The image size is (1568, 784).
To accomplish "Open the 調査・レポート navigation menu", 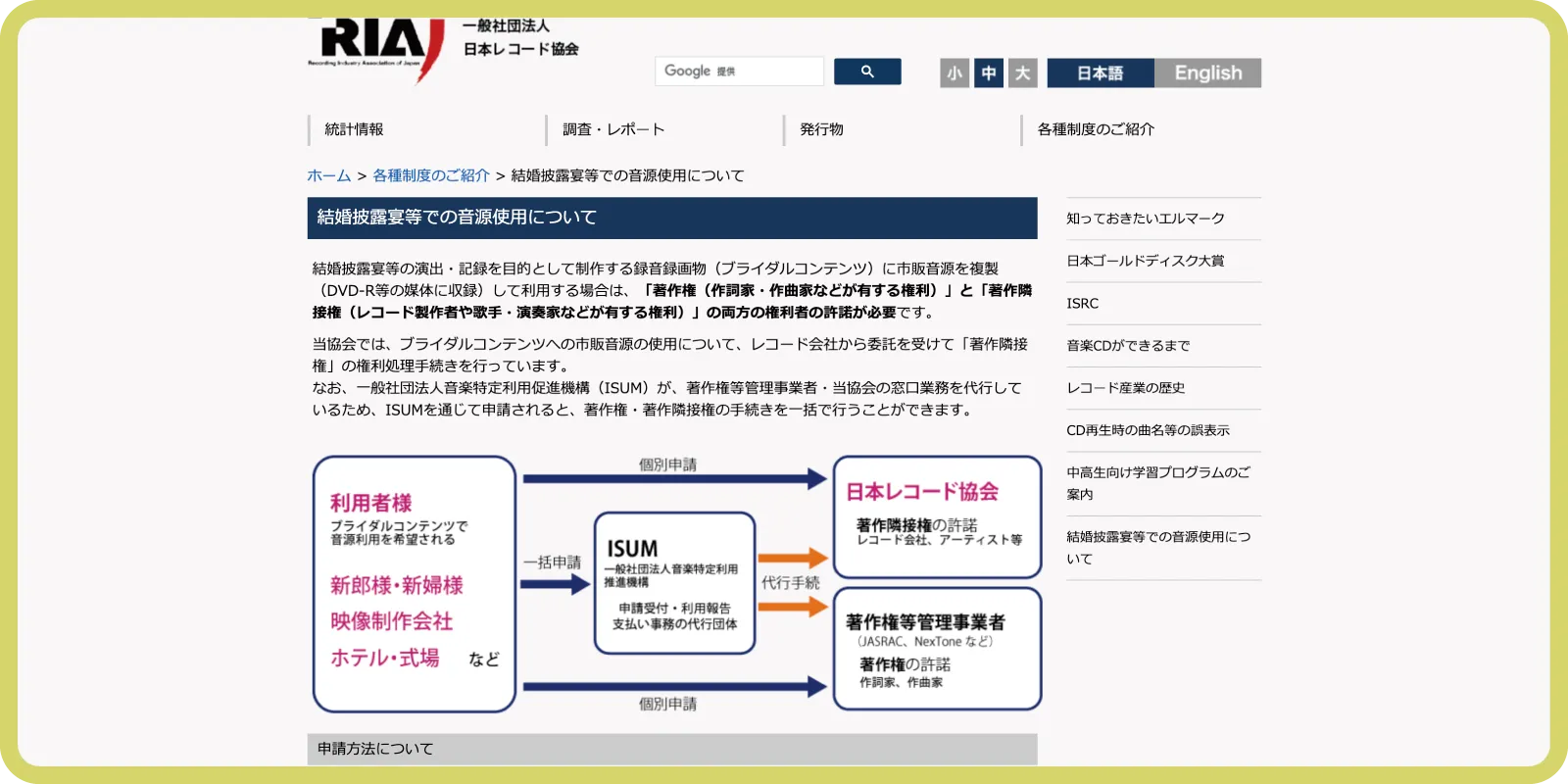I will (x=613, y=129).
